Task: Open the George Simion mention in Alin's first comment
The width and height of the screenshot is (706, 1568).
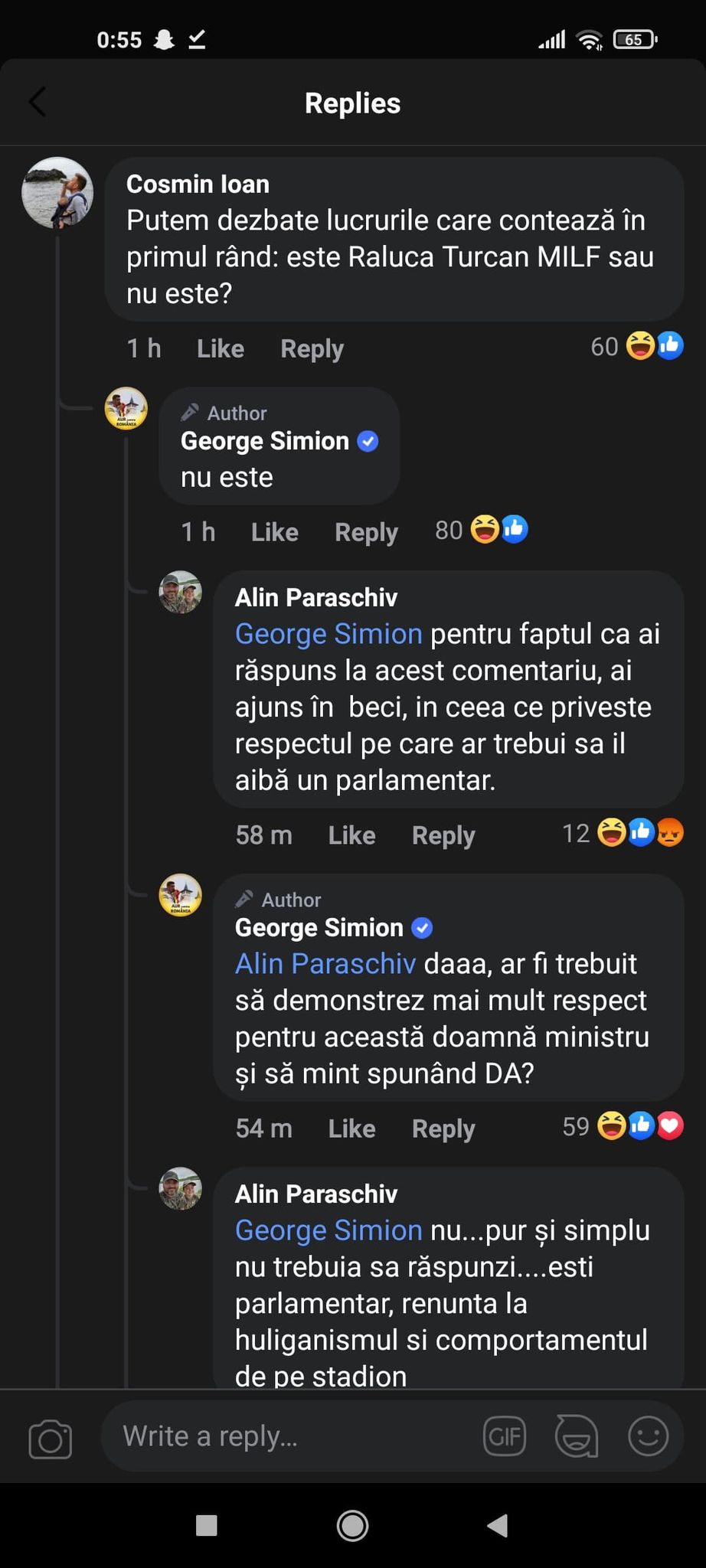Action: tap(328, 634)
